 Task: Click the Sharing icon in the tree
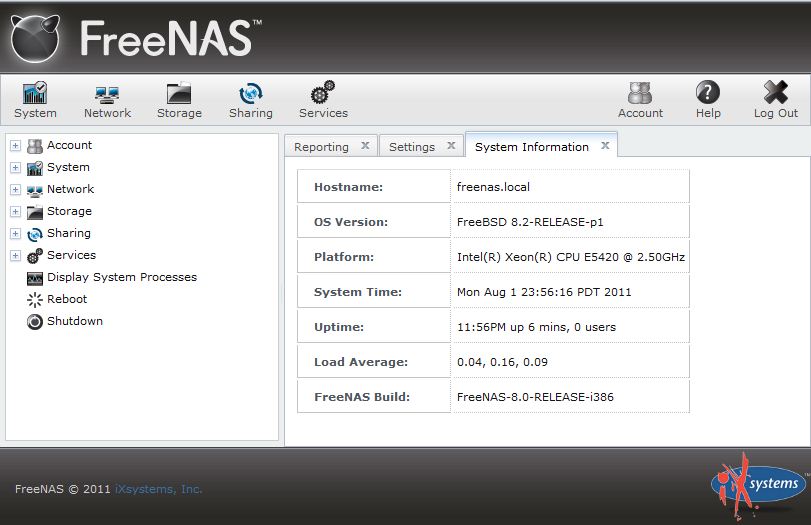pyautogui.click(x=35, y=234)
